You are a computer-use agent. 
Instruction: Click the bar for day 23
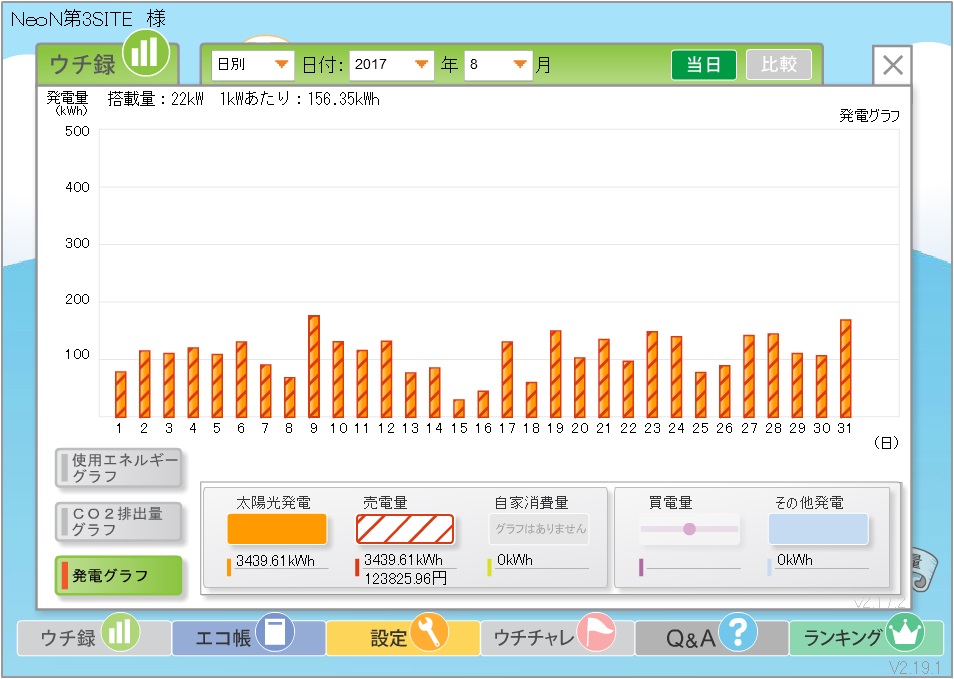pyautogui.click(x=652, y=374)
